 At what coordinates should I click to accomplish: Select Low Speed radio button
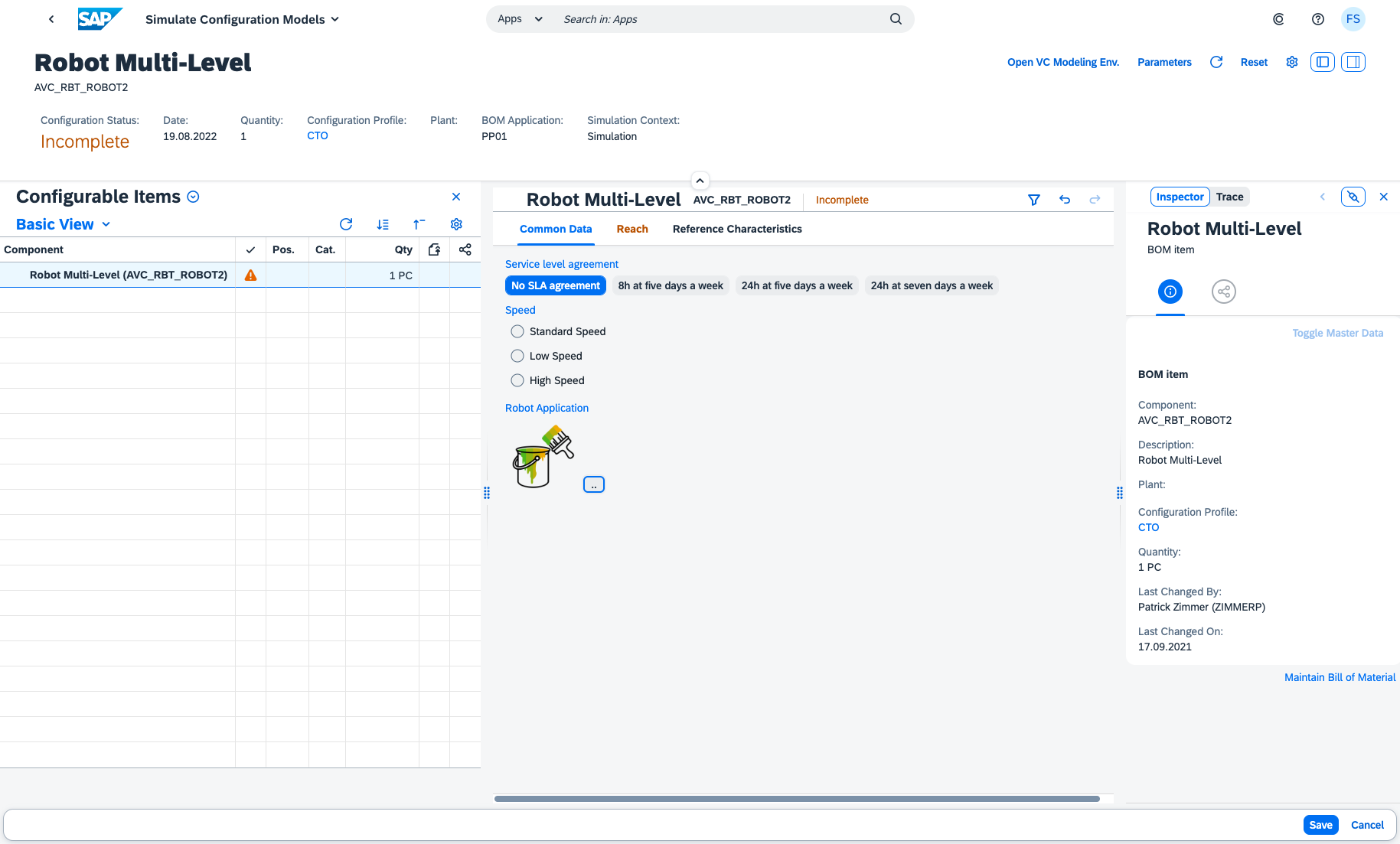(x=517, y=356)
